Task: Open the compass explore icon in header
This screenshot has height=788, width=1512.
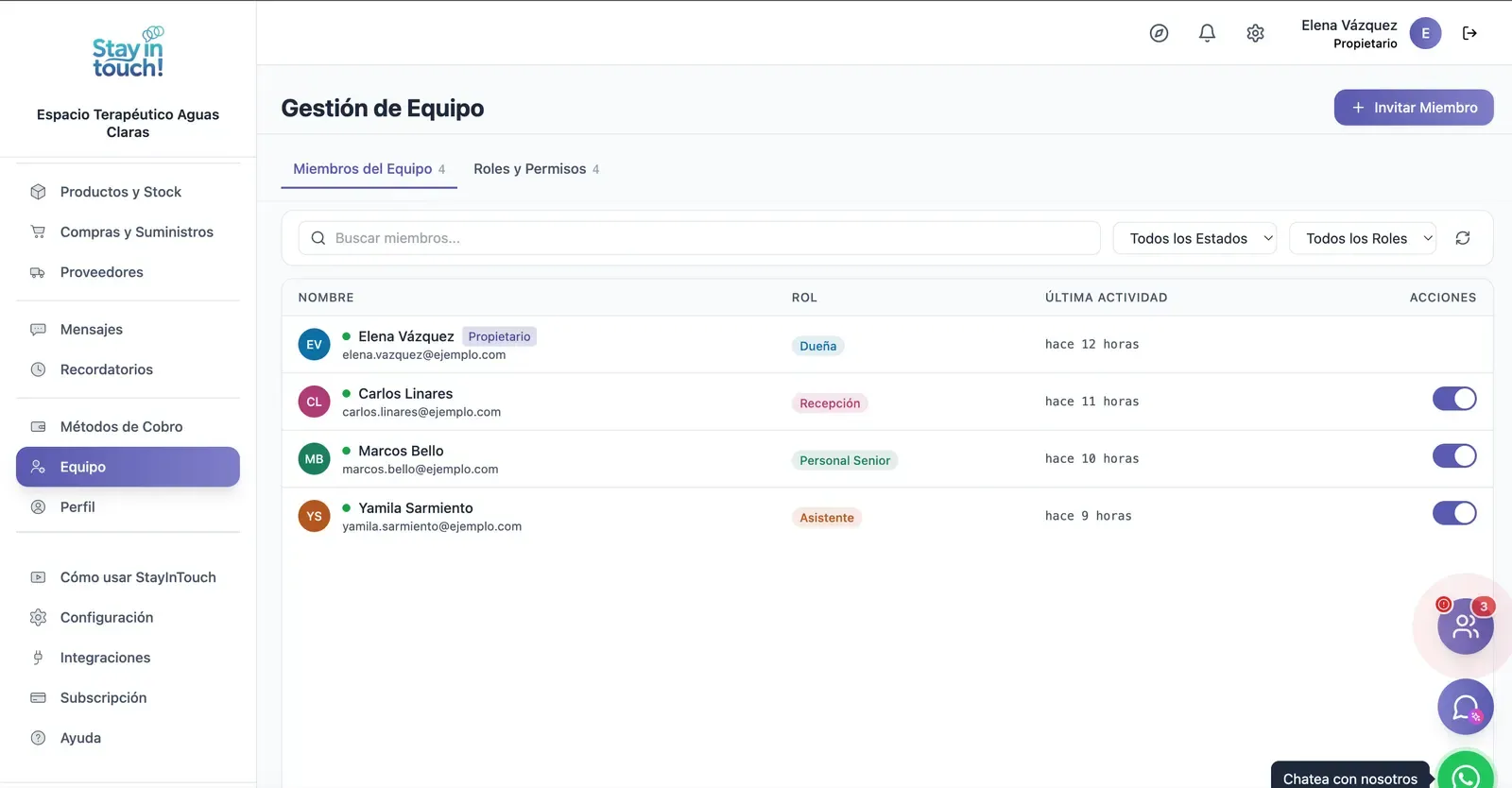Action: [1159, 33]
